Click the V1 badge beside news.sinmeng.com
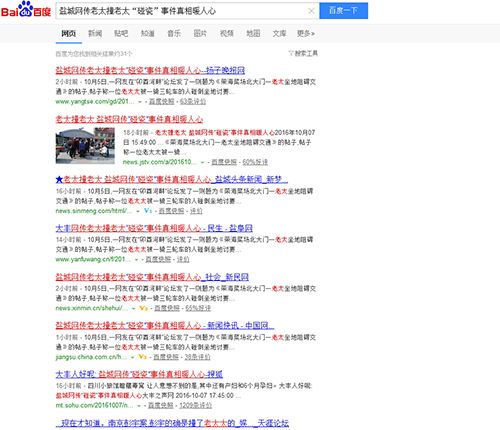The height and width of the screenshot is (430, 500). 148,211
